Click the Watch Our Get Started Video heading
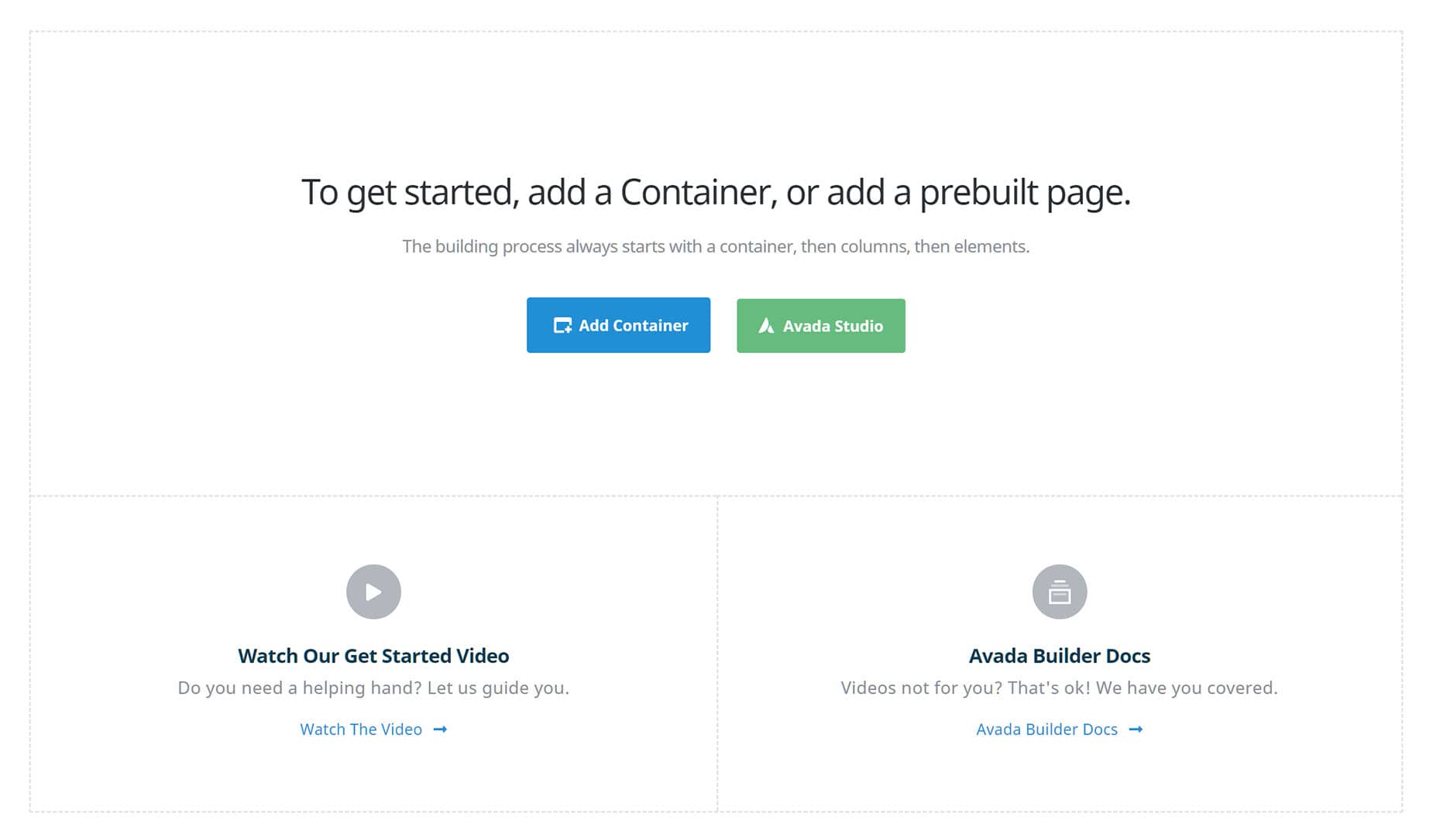 [x=373, y=656]
